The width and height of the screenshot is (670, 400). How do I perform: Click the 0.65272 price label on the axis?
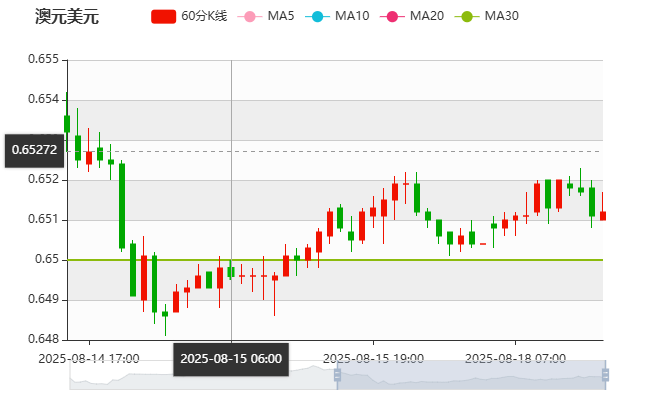pos(34,150)
